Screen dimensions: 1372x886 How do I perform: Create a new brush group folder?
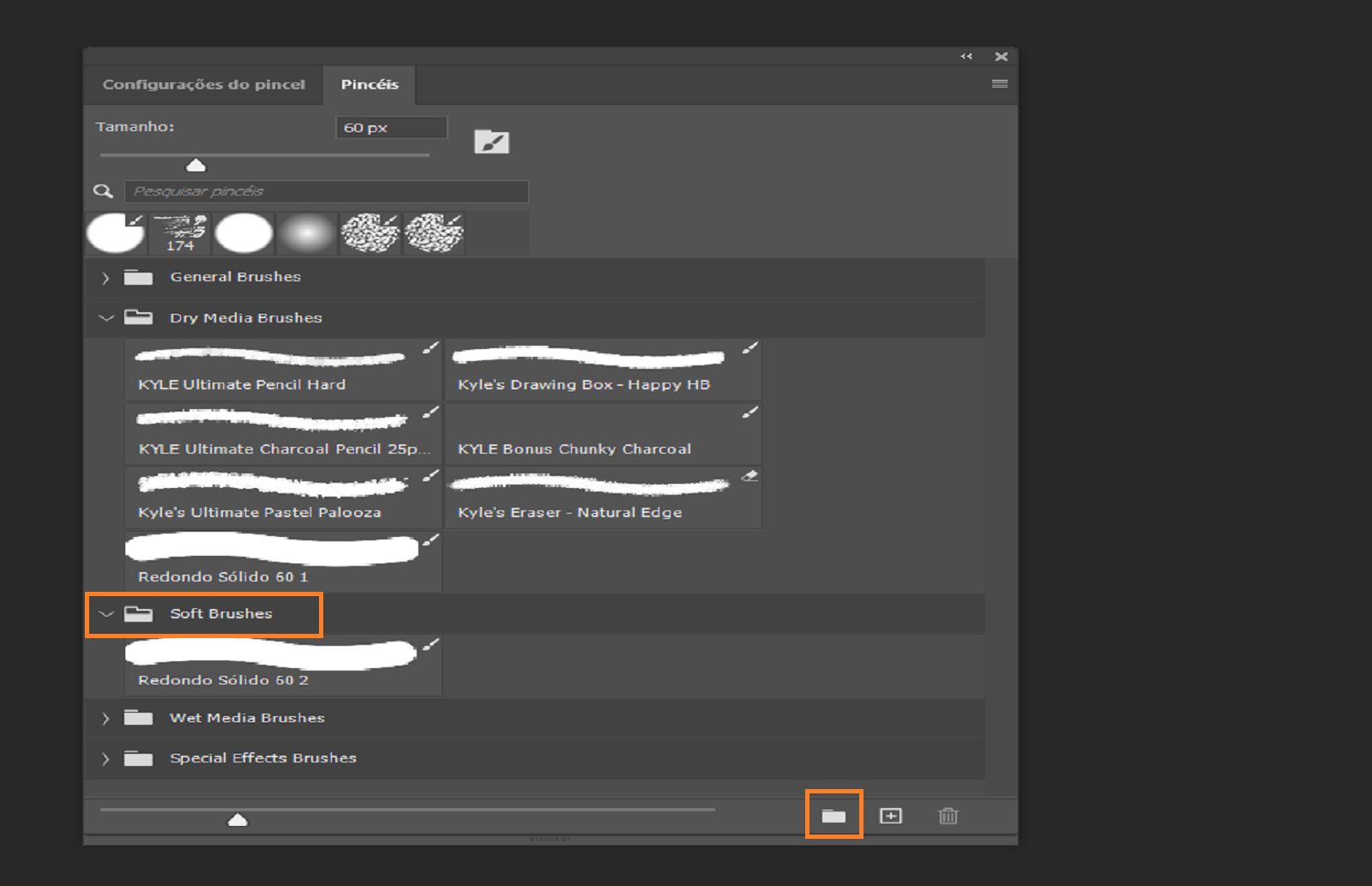tap(833, 816)
